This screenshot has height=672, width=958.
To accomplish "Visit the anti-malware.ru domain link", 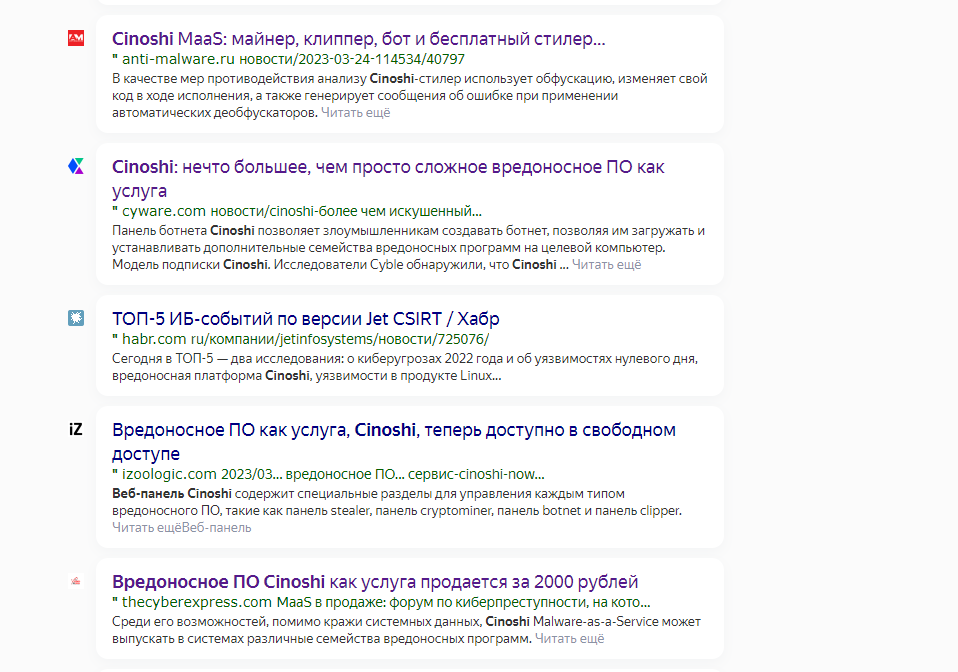I will click(178, 59).
